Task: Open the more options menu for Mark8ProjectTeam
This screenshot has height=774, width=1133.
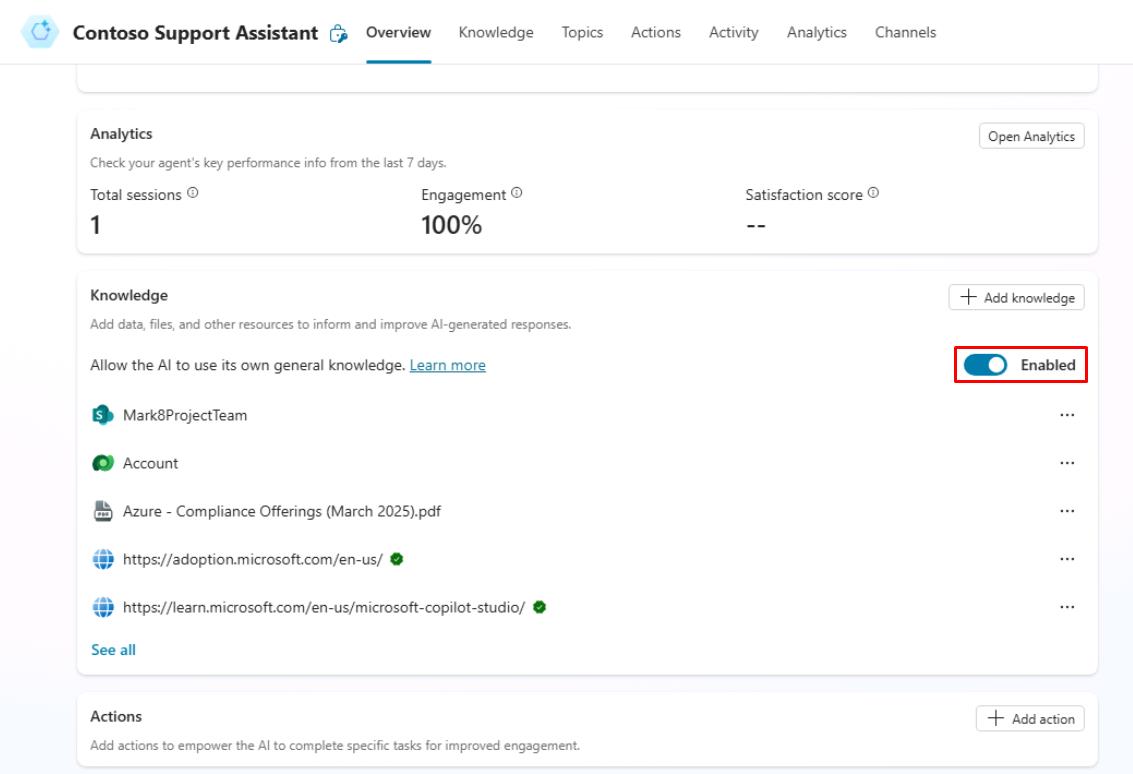Action: coord(1067,415)
